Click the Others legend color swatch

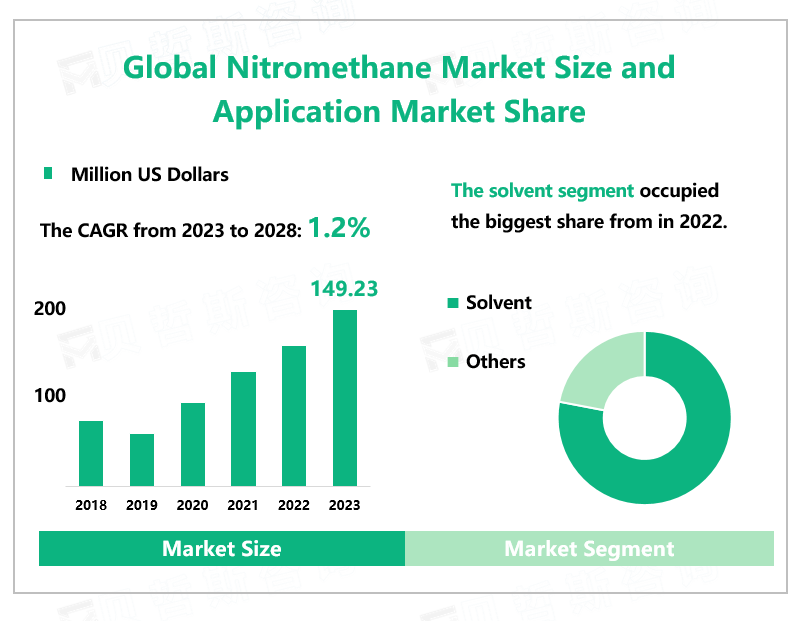point(453,362)
